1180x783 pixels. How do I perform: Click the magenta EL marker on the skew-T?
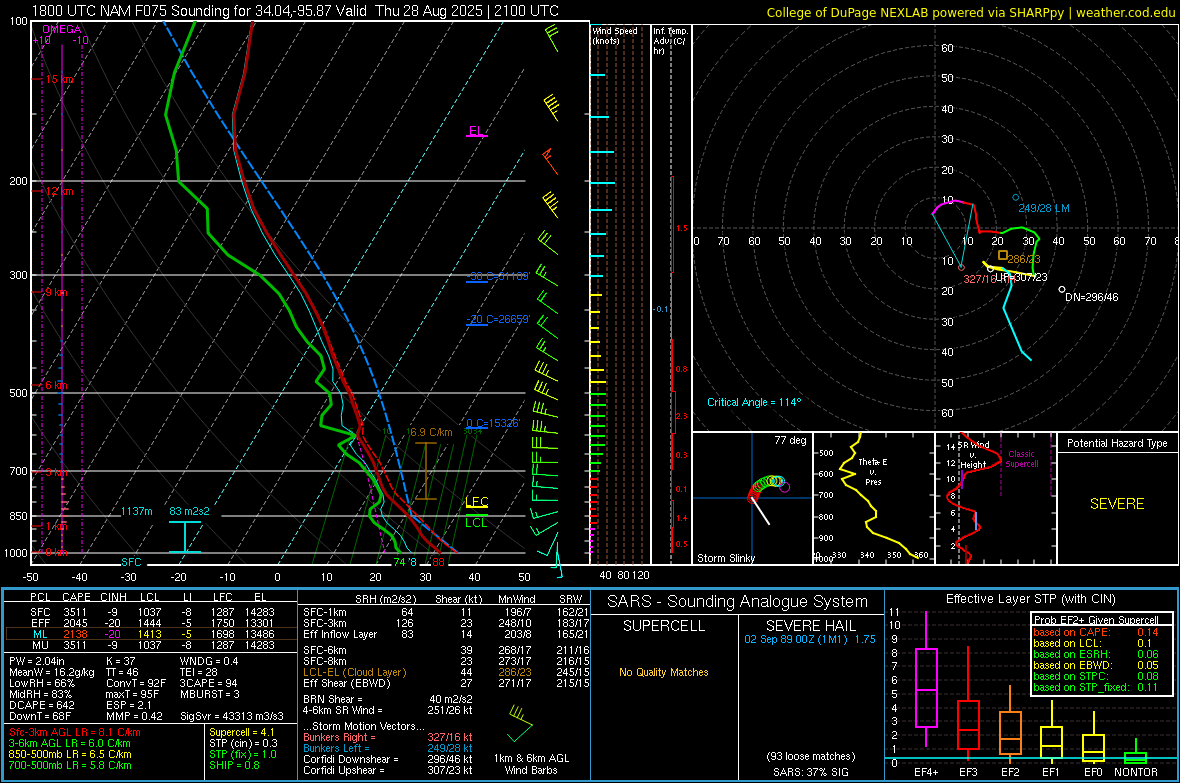477,132
